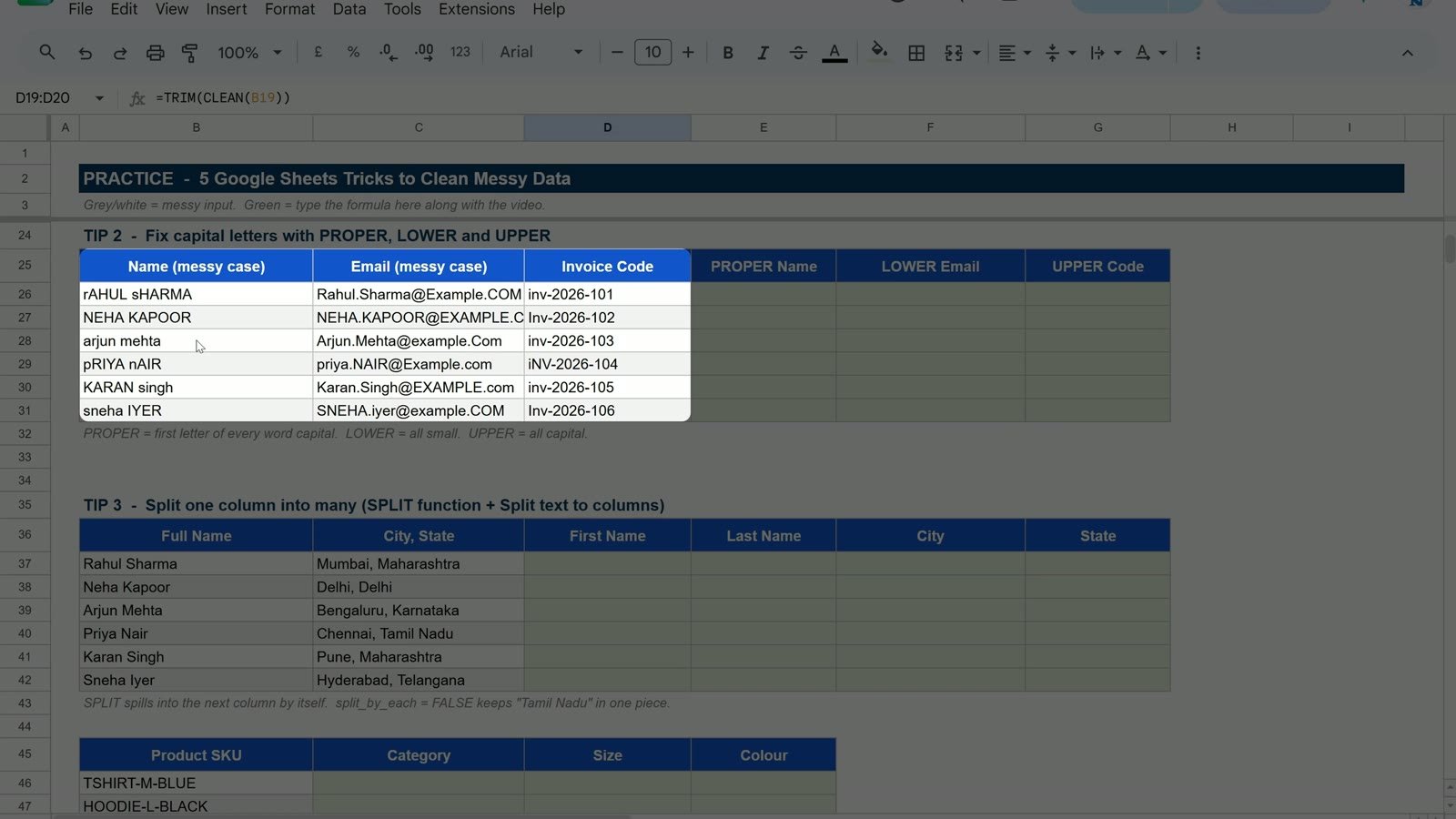Select the KARAN singh cell
Screen dimensions: 1456x819
[x=196, y=387]
